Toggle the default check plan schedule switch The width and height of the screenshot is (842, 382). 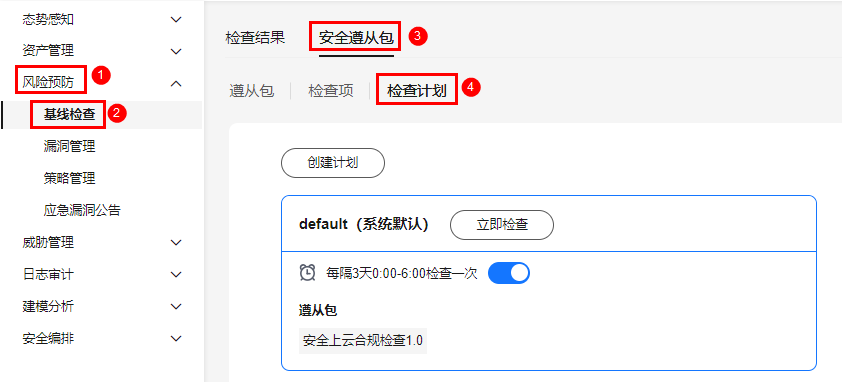pos(509,273)
